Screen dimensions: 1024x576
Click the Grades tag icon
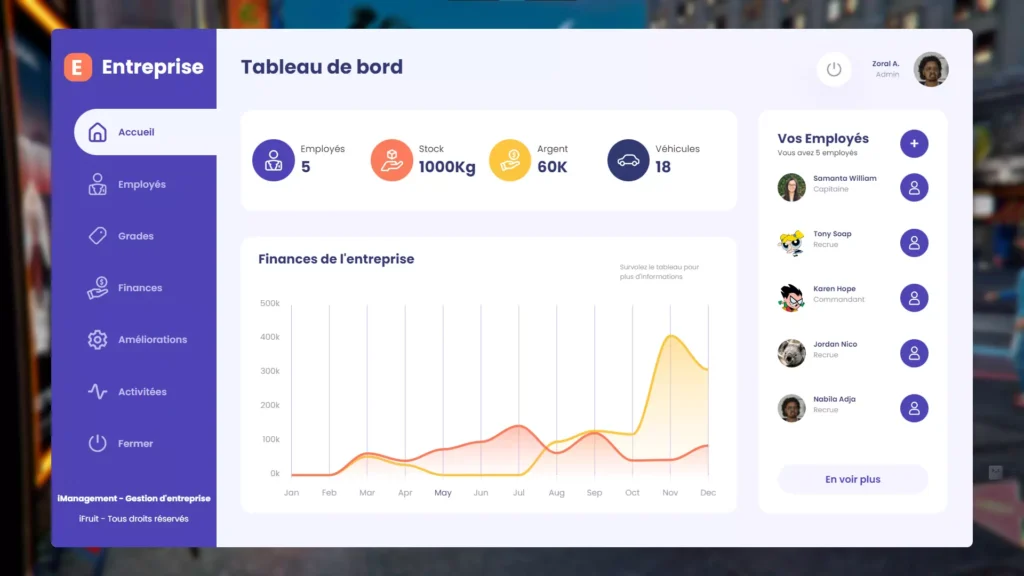click(97, 235)
